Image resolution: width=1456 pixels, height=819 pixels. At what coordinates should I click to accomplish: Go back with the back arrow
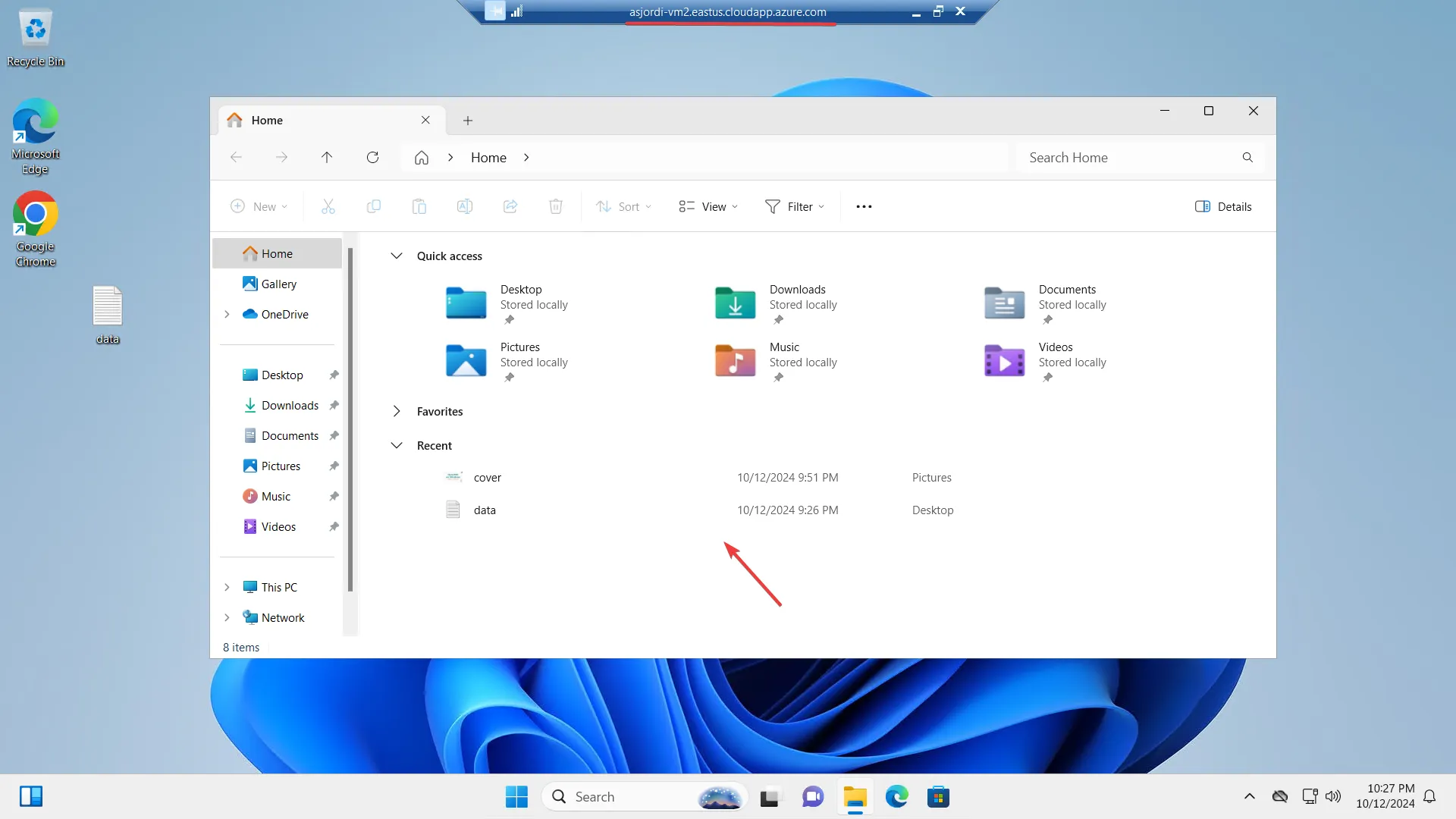236,157
